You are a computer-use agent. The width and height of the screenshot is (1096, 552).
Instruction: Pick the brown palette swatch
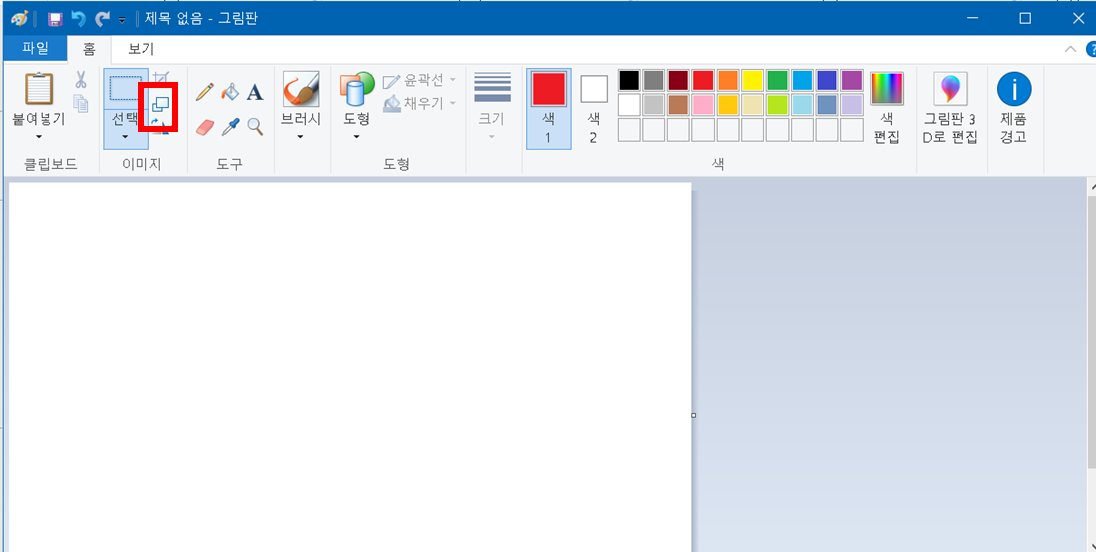pos(678,105)
